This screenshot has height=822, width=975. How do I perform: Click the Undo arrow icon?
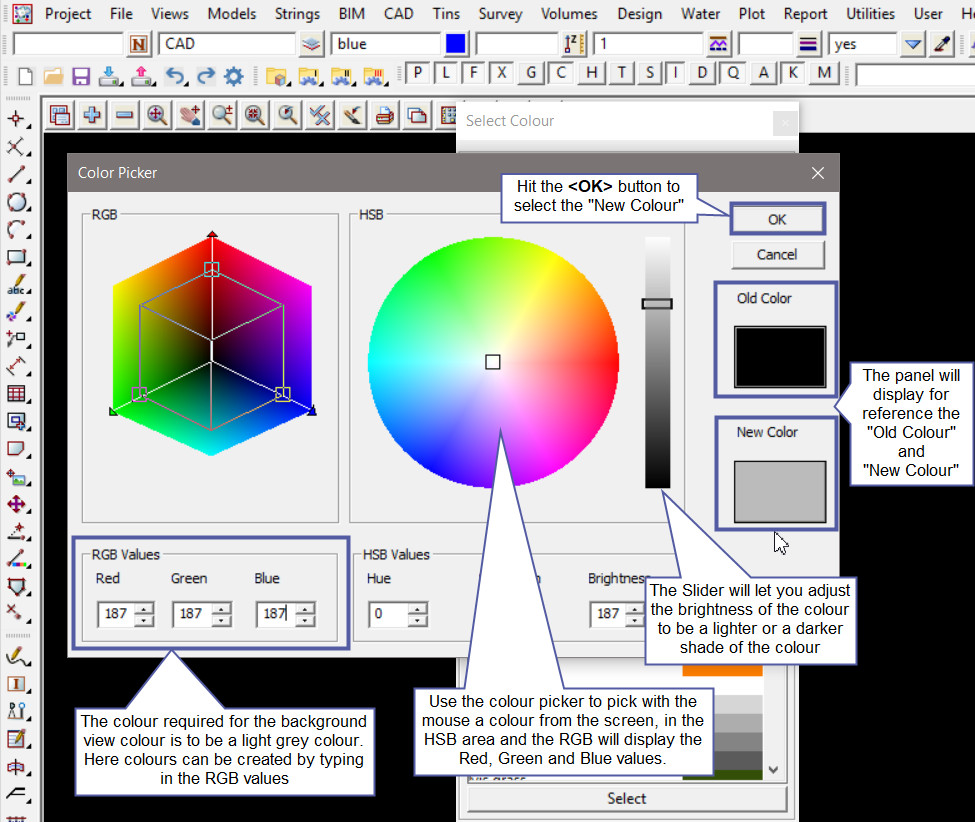tap(175, 75)
